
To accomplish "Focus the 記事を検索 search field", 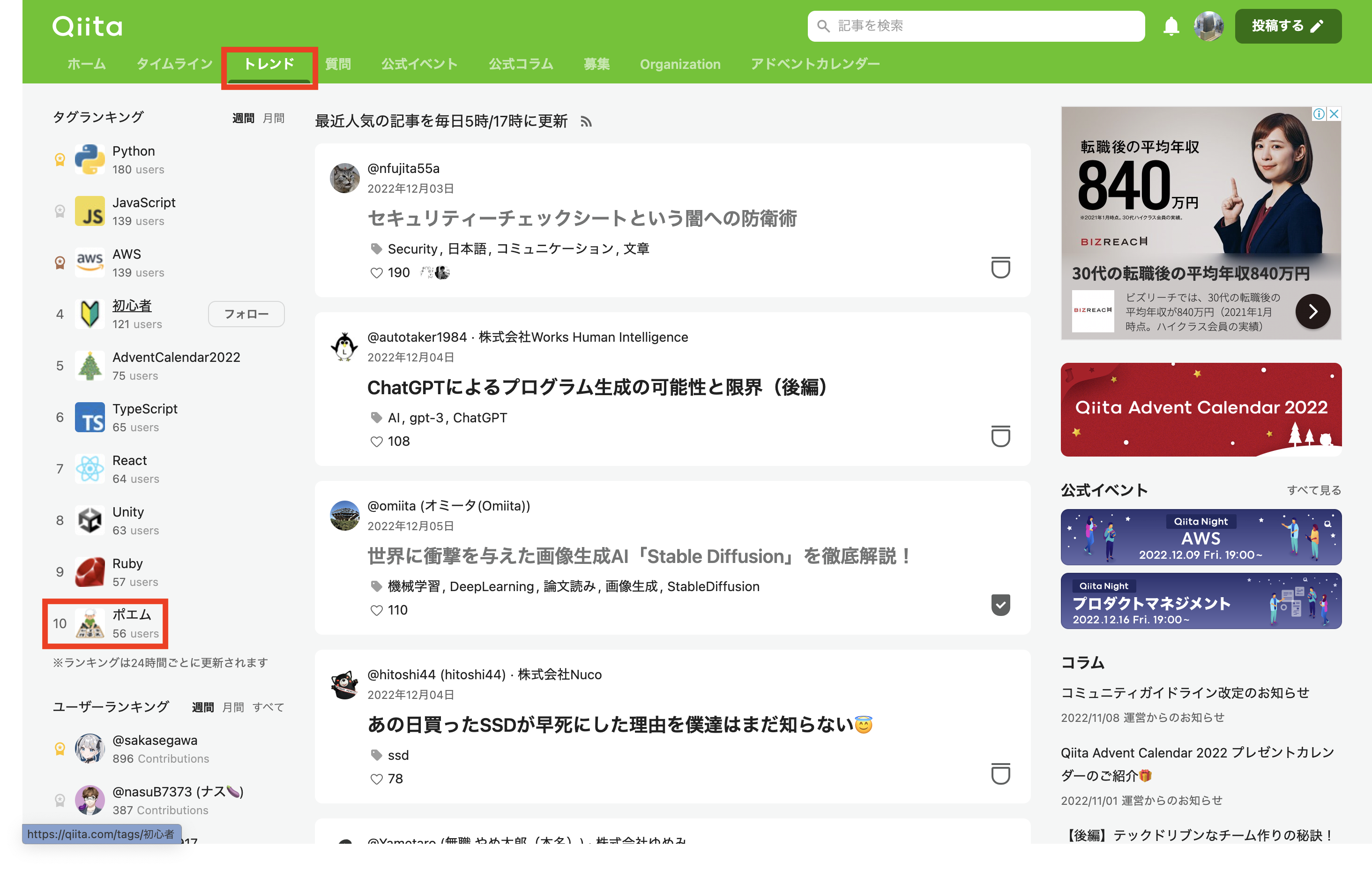I will click(976, 26).
